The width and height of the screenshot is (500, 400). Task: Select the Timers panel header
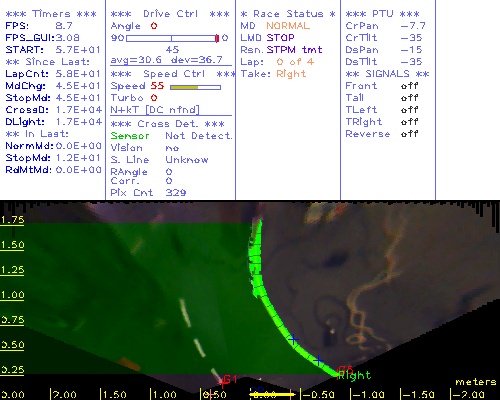pyautogui.click(x=51, y=14)
